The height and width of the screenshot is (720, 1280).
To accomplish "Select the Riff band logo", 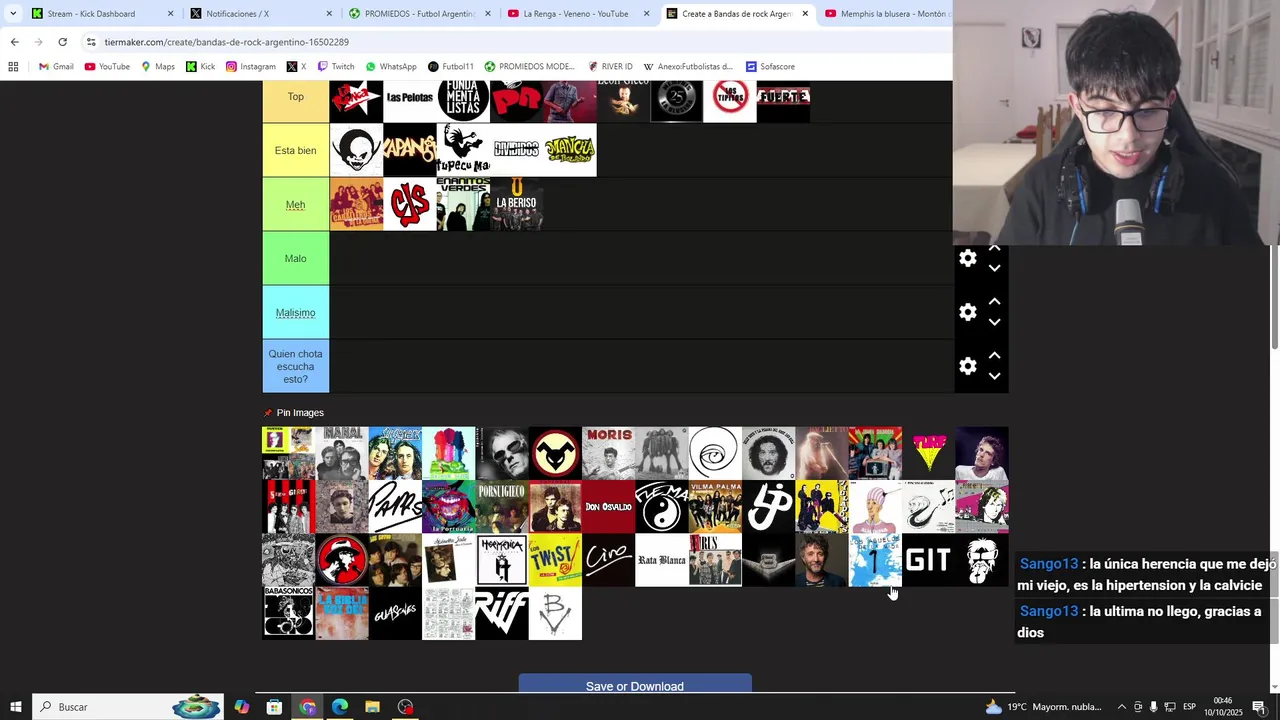I will pyautogui.click(x=502, y=613).
